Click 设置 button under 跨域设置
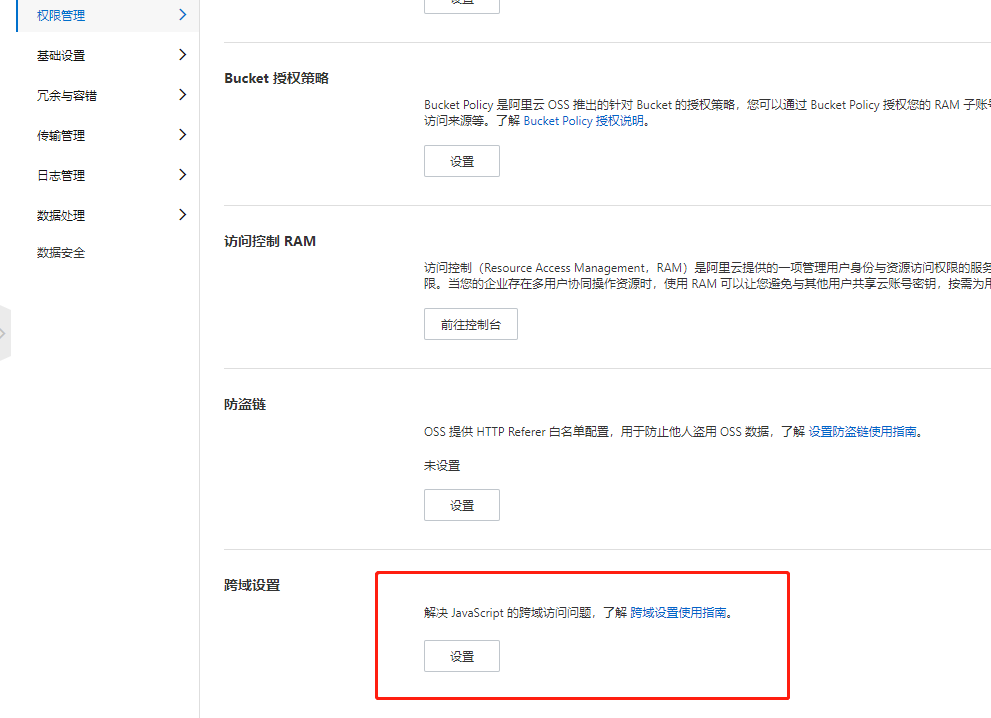This screenshot has height=718, width=991. pos(461,656)
